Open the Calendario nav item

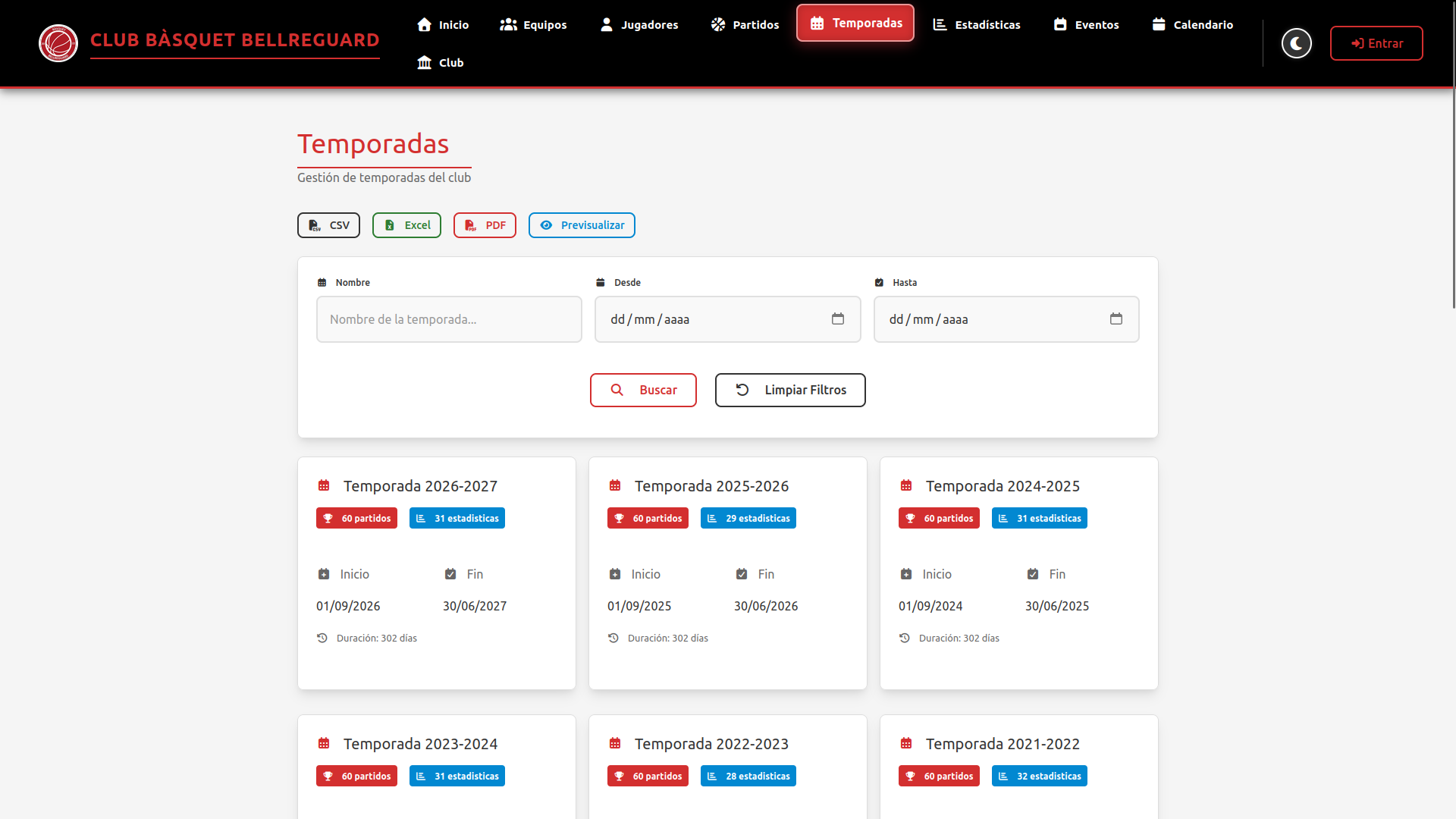[x=1192, y=24]
